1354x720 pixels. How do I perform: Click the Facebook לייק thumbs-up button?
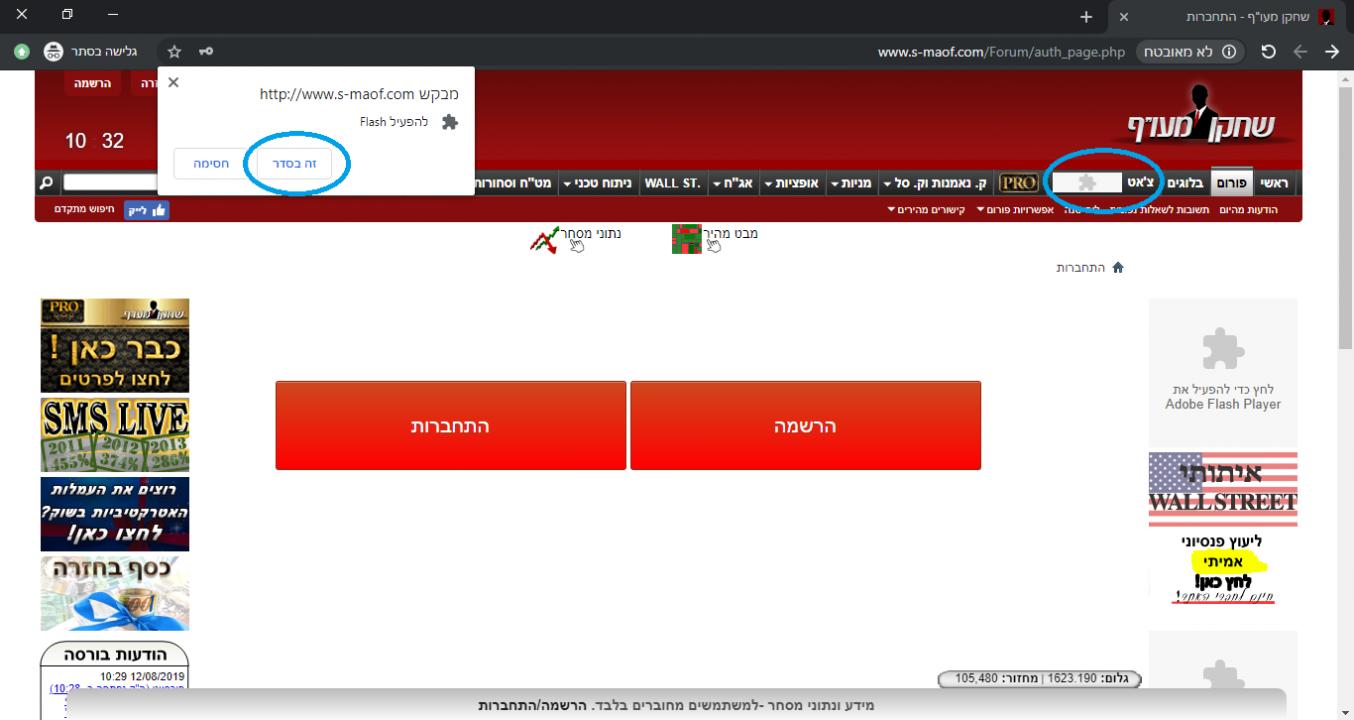click(x=146, y=209)
